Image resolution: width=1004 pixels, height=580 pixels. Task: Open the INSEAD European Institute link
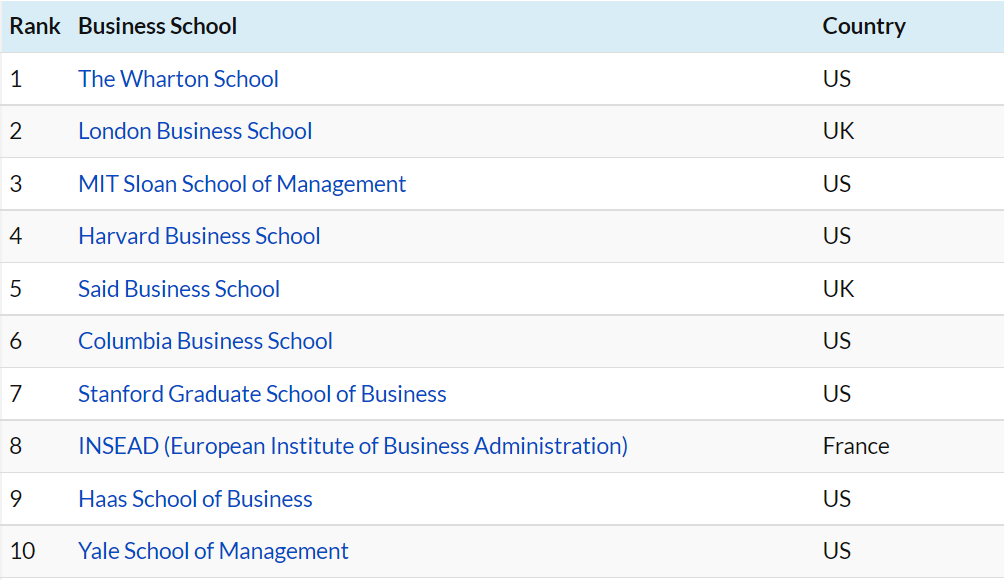pyautogui.click(x=353, y=446)
